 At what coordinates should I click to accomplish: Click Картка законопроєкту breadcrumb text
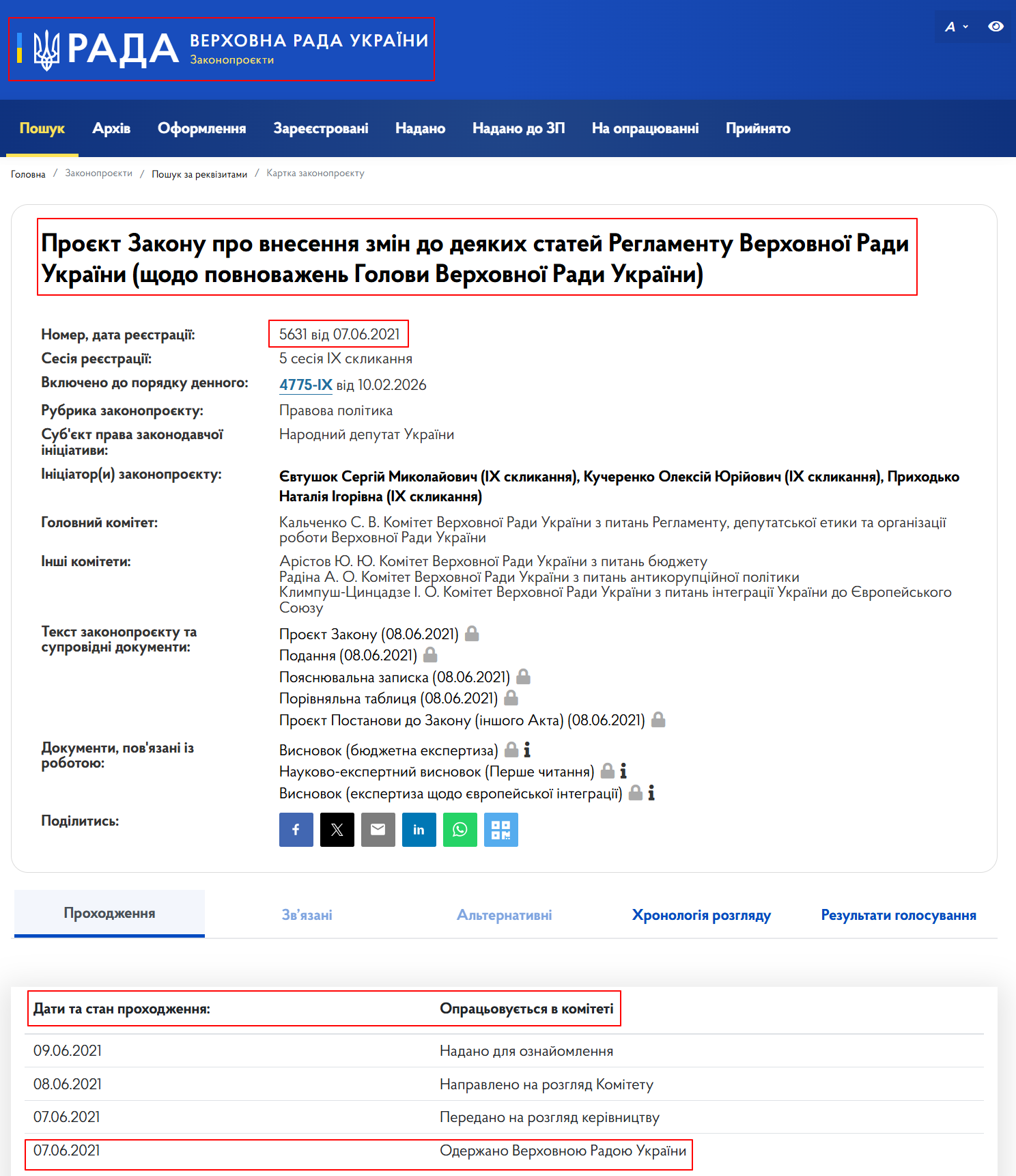click(x=315, y=173)
